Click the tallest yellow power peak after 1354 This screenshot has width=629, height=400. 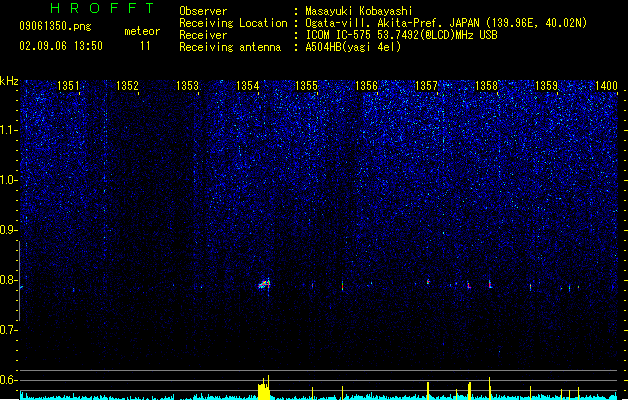pyautogui.click(x=268, y=386)
